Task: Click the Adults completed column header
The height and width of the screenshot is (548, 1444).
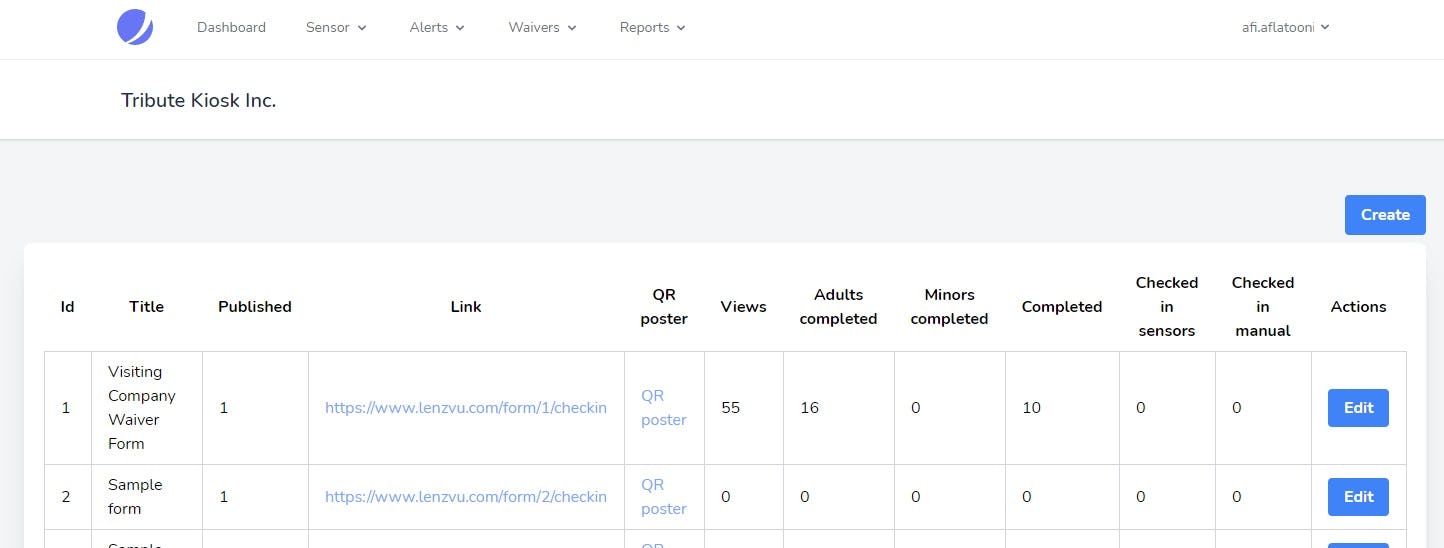Action: (x=838, y=307)
